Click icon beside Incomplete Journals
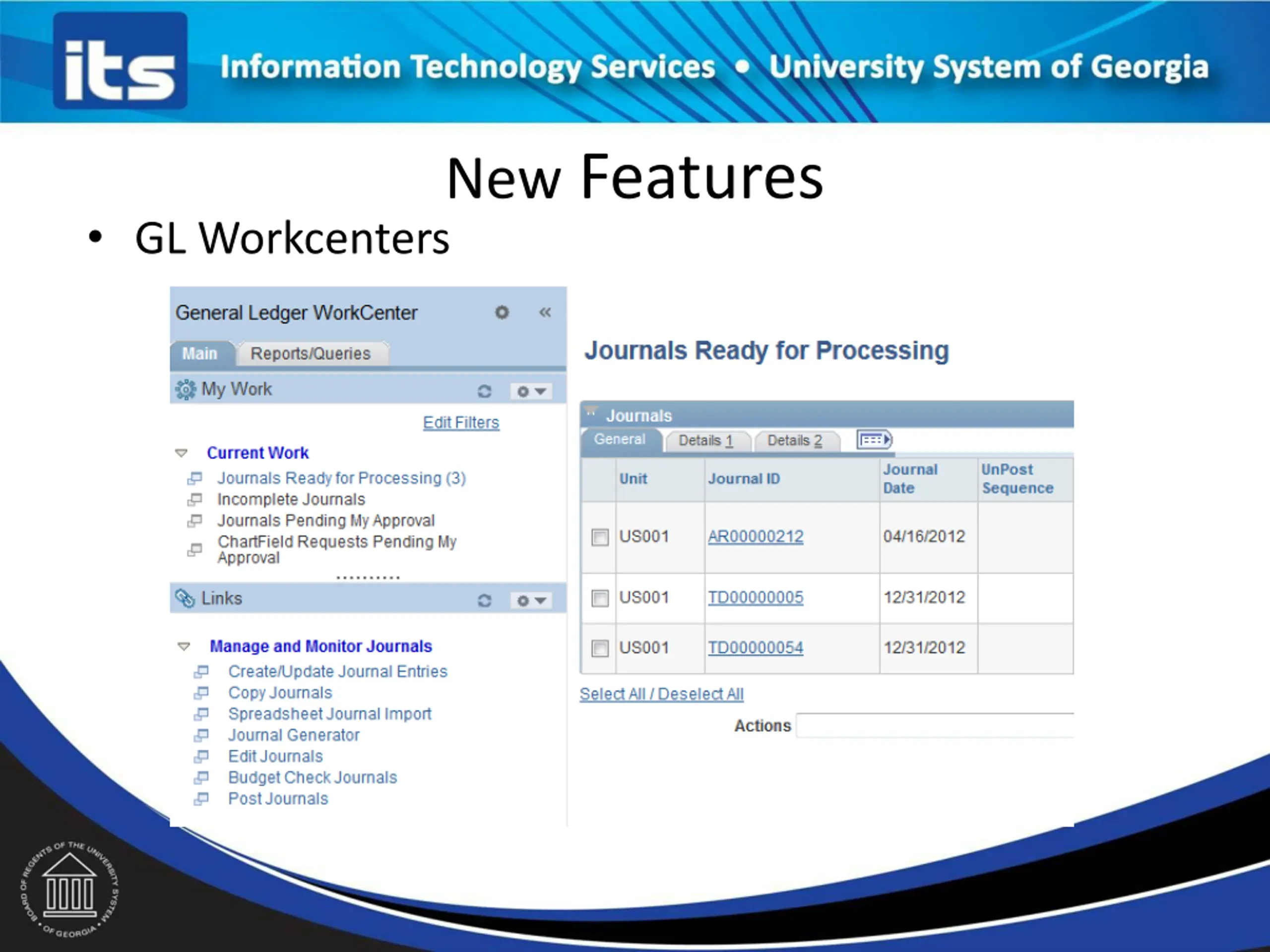 (x=195, y=499)
